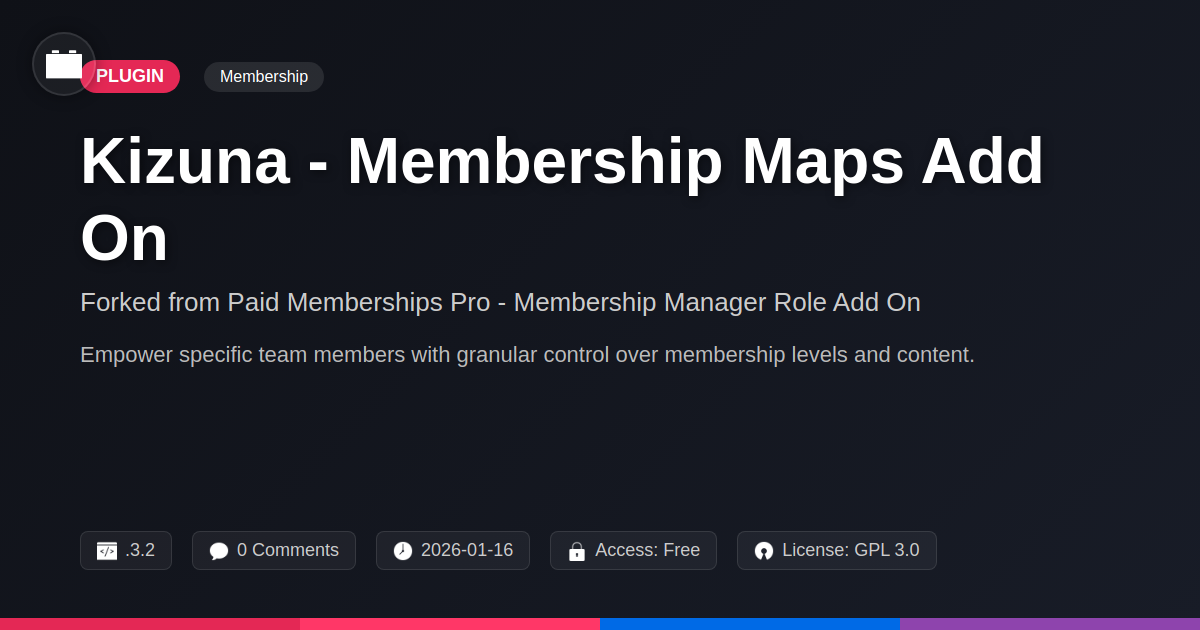This screenshot has height=630, width=1200.
Task: Click the pink color bar segment
Action: 450,624
